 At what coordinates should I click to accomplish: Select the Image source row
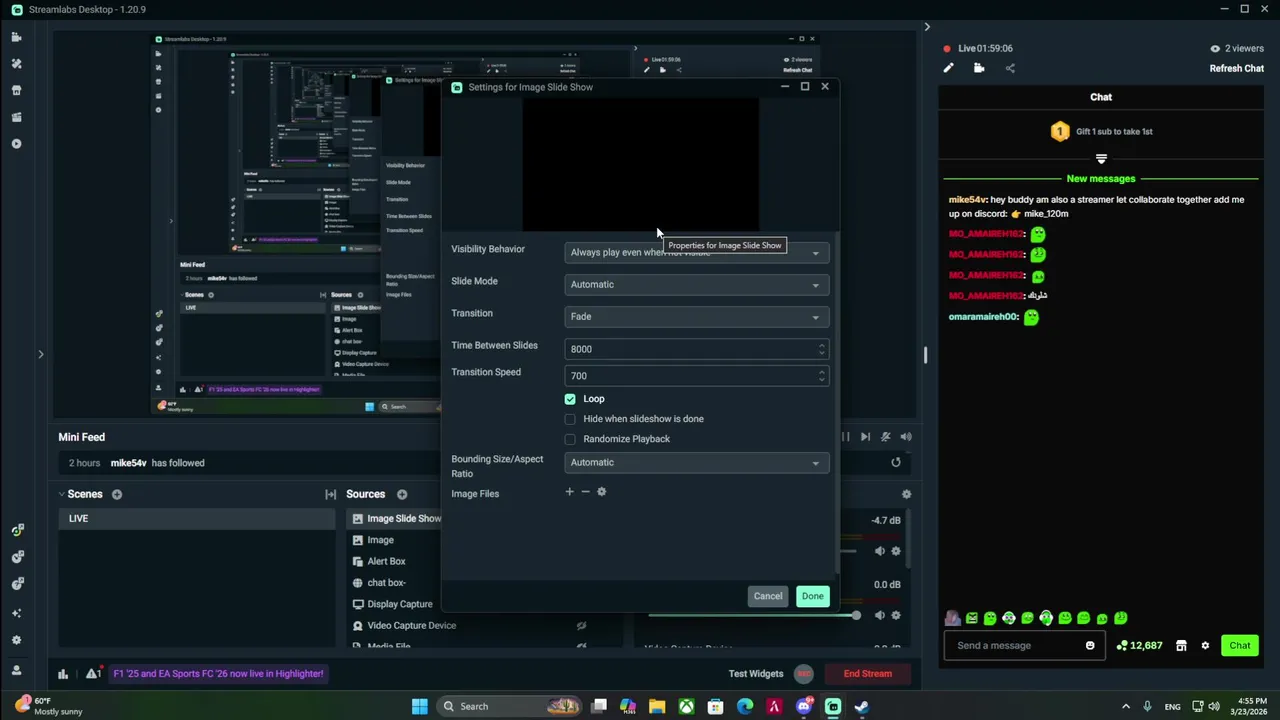point(380,541)
